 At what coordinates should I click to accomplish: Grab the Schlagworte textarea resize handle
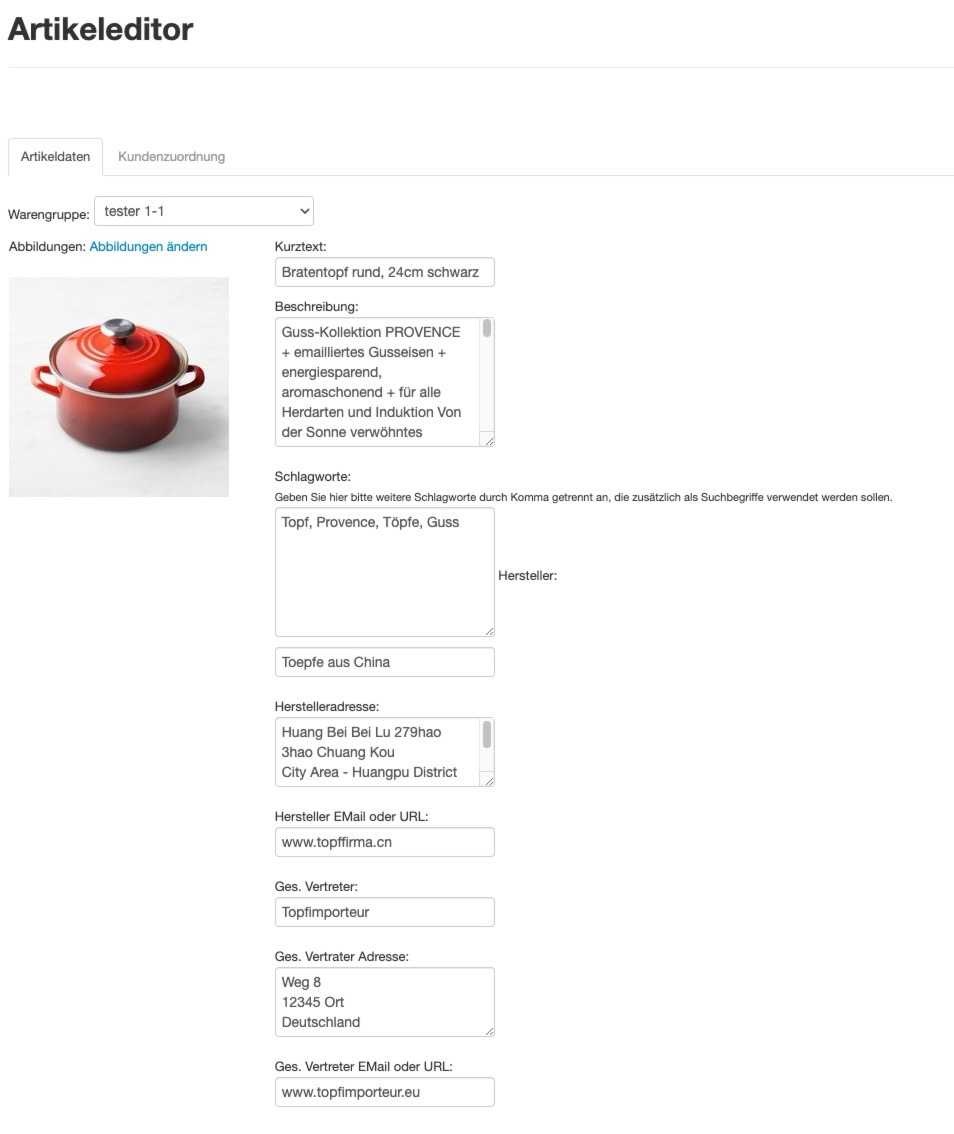489,631
